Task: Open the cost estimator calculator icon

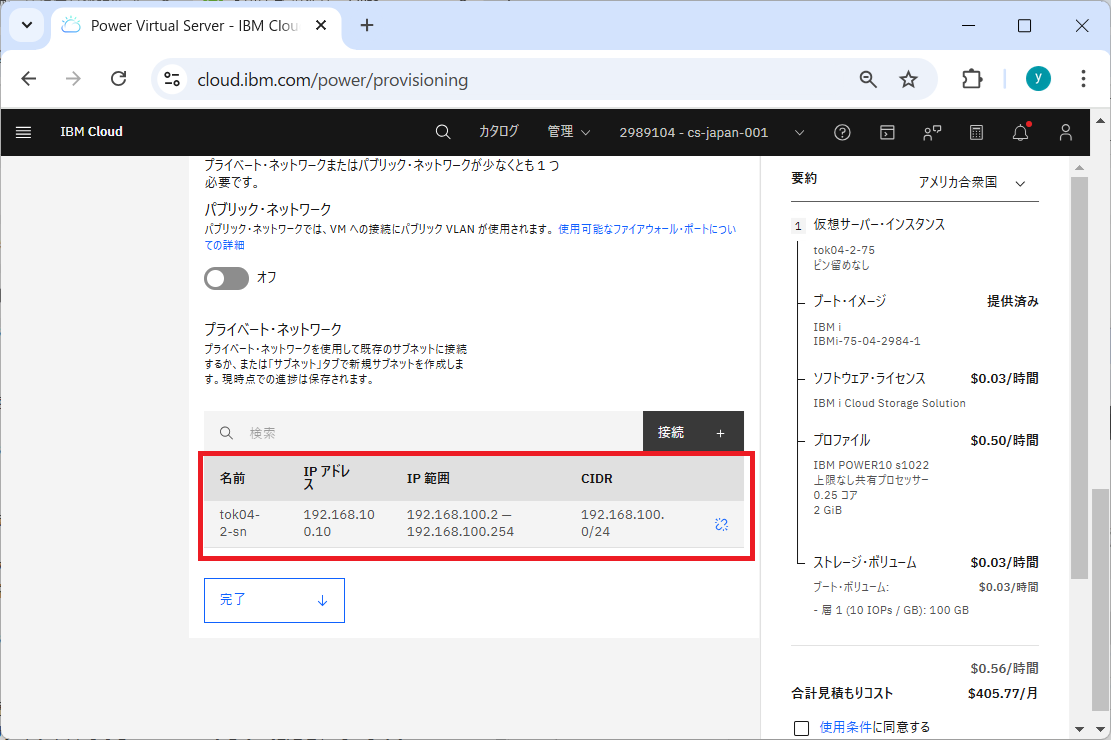Action: [x=976, y=133]
